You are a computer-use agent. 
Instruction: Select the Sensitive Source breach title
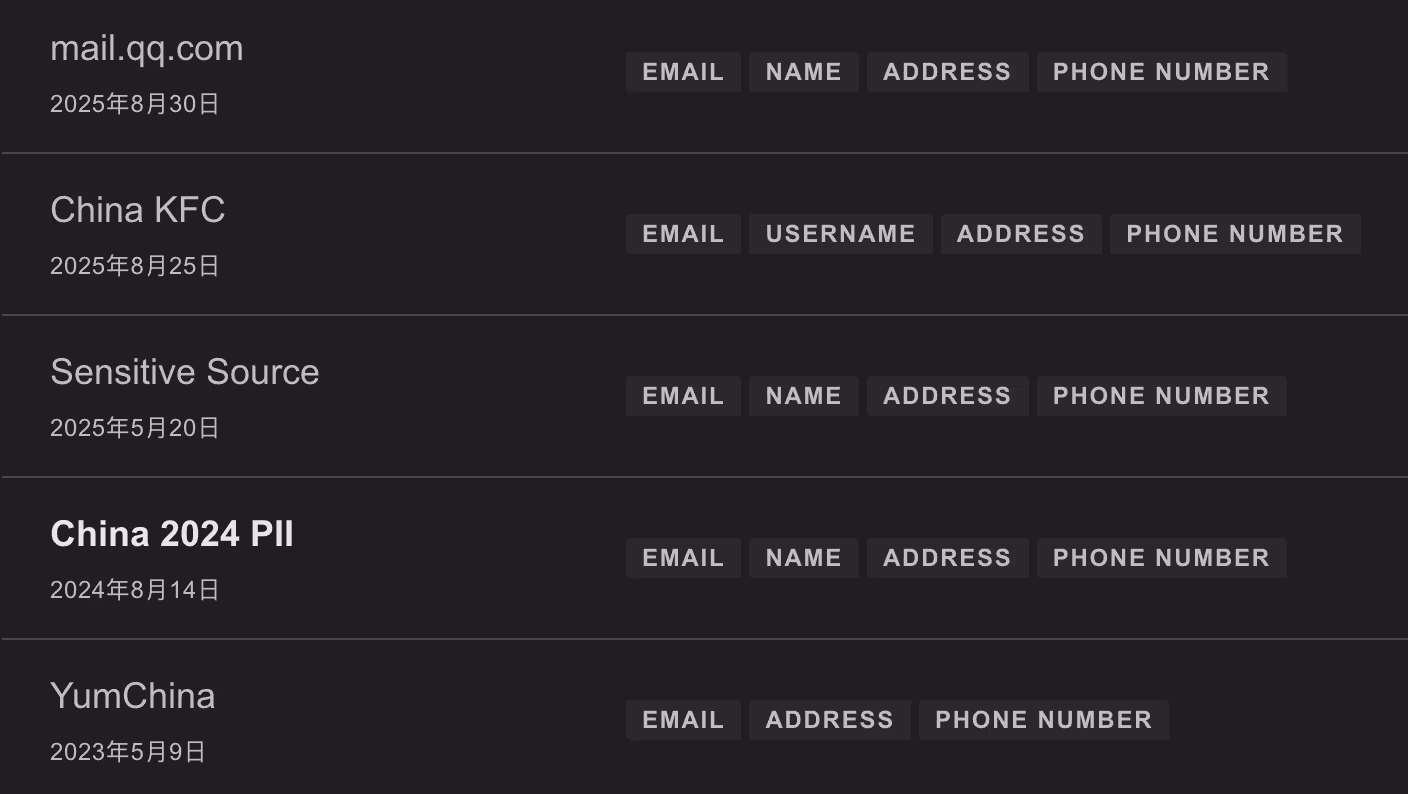coord(184,372)
